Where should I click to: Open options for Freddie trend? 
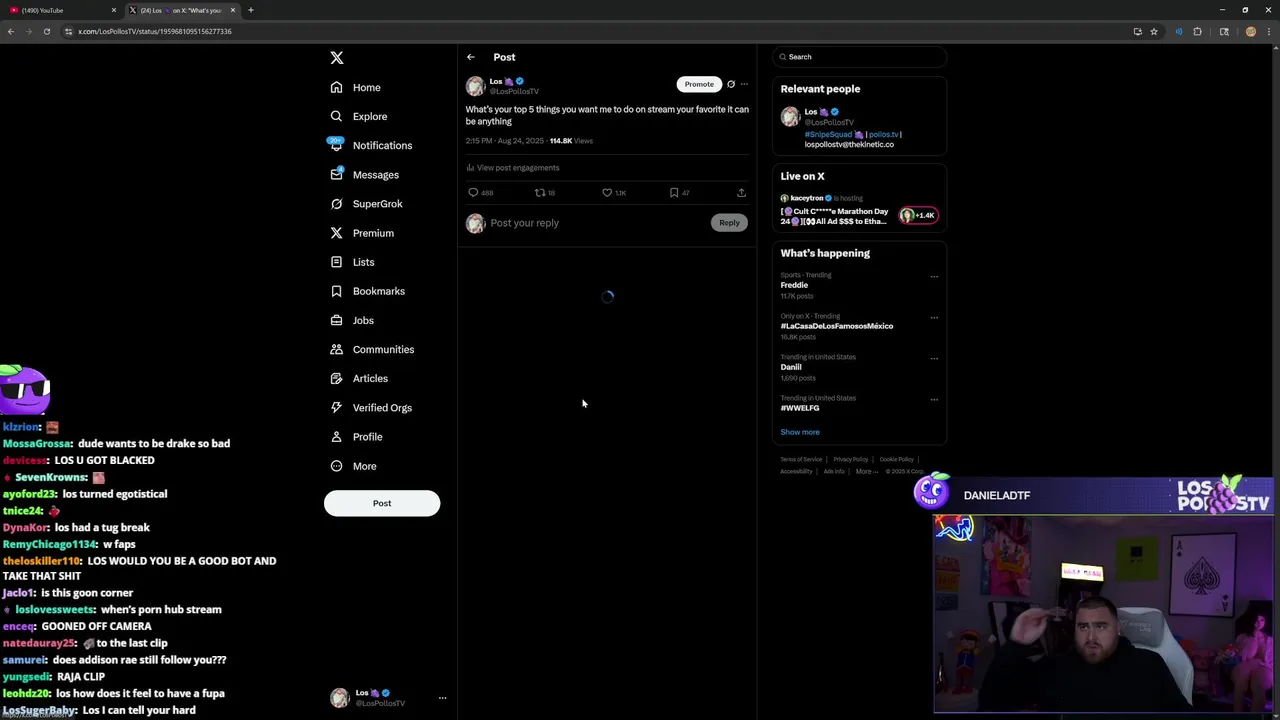click(934, 276)
